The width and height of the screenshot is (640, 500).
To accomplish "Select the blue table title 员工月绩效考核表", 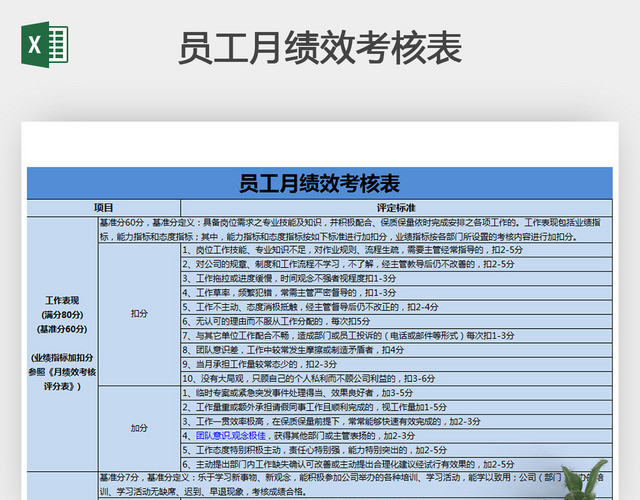I will (320, 183).
